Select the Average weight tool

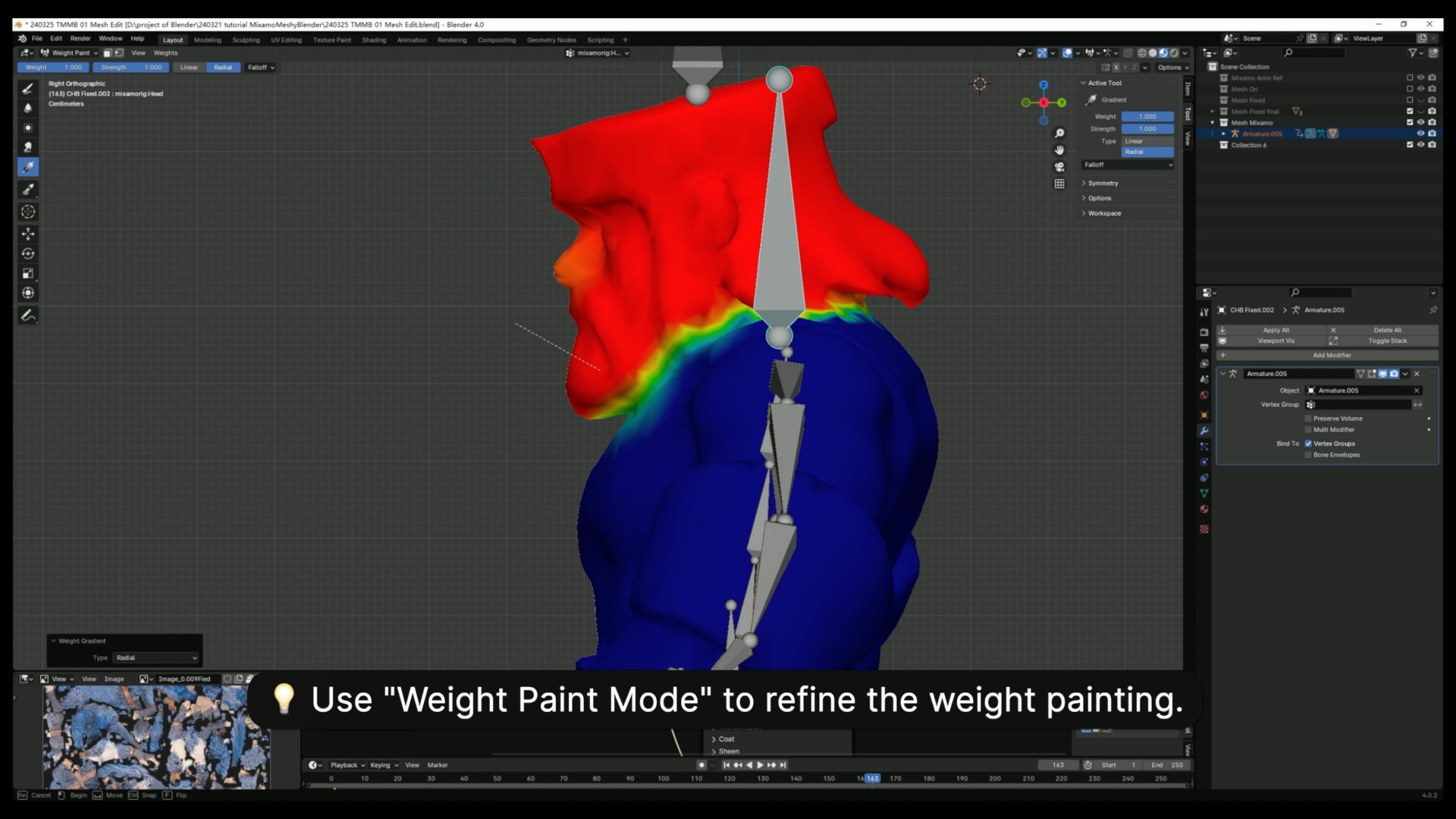pyautogui.click(x=28, y=127)
